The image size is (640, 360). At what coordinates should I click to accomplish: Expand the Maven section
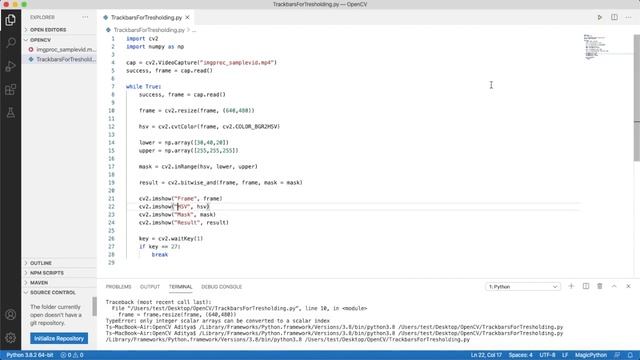pos(60,283)
